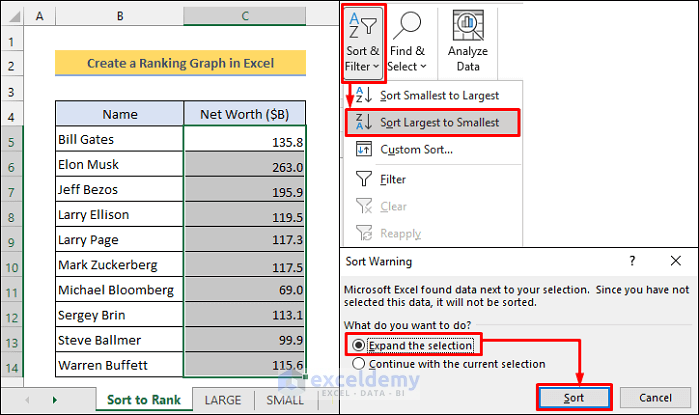
Task: Click the Warren Buffett cell
Action: [x=119, y=365]
